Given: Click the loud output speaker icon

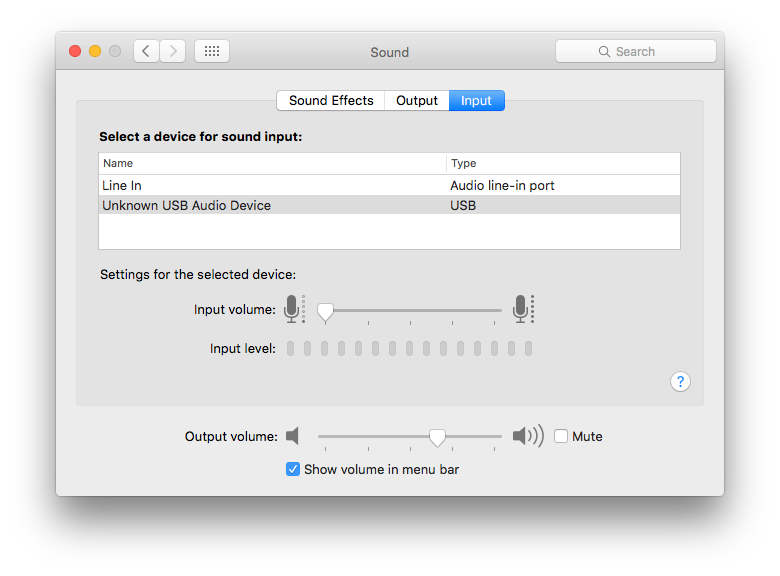Looking at the screenshot, I should (527, 436).
